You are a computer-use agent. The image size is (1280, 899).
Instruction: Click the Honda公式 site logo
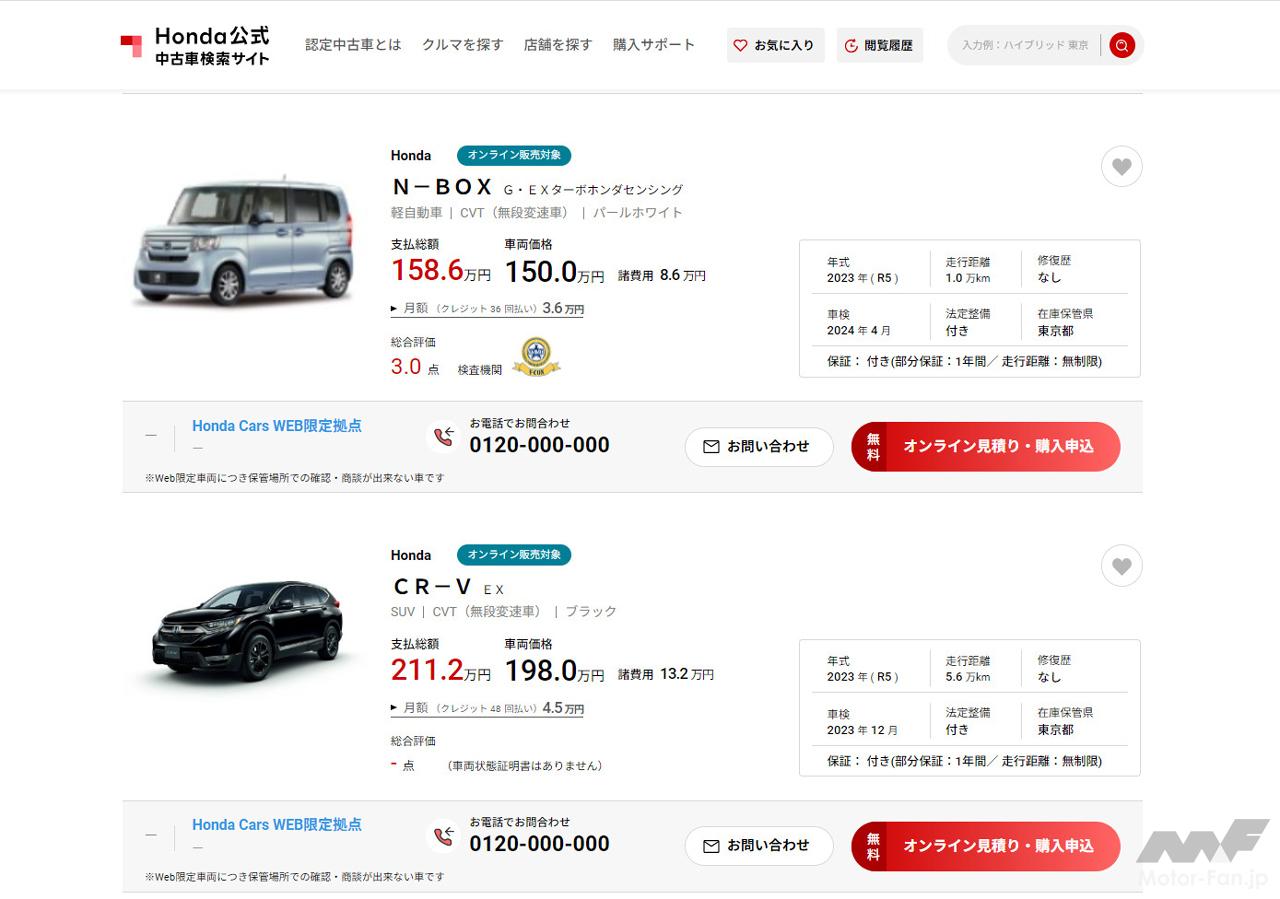tap(196, 45)
